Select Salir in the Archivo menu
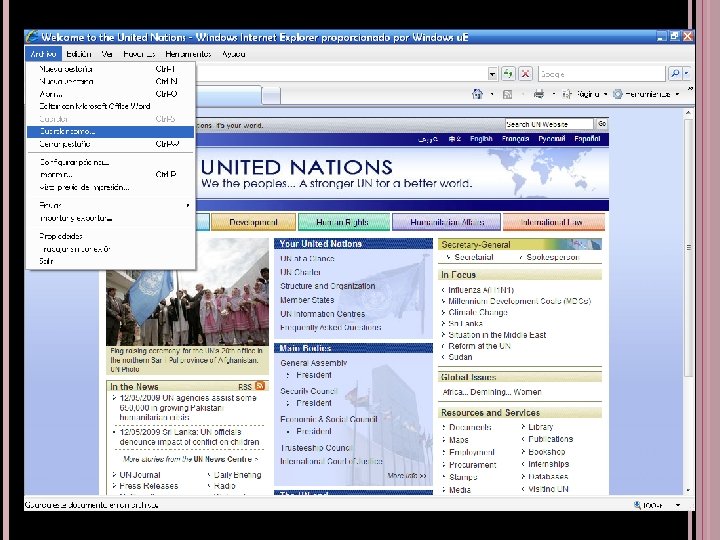The width and height of the screenshot is (720, 540). (x=110, y=261)
